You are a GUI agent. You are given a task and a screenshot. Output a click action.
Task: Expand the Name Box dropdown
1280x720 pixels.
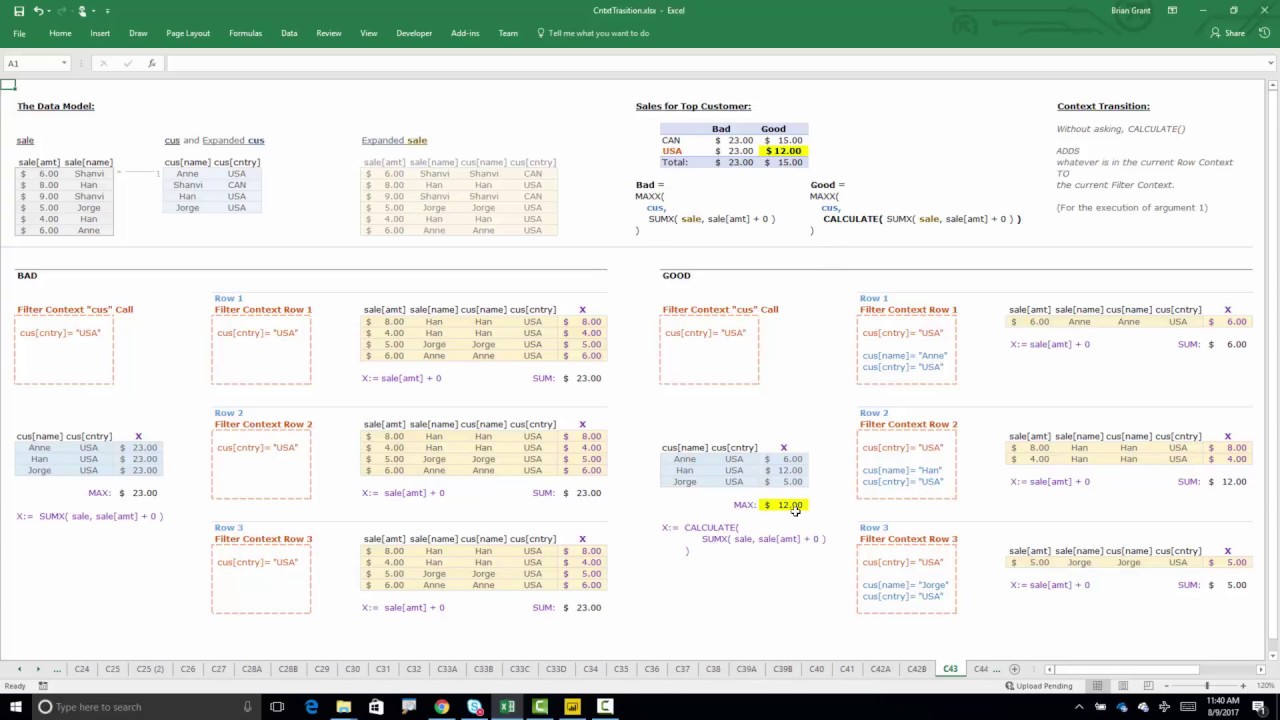coord(64,63)
